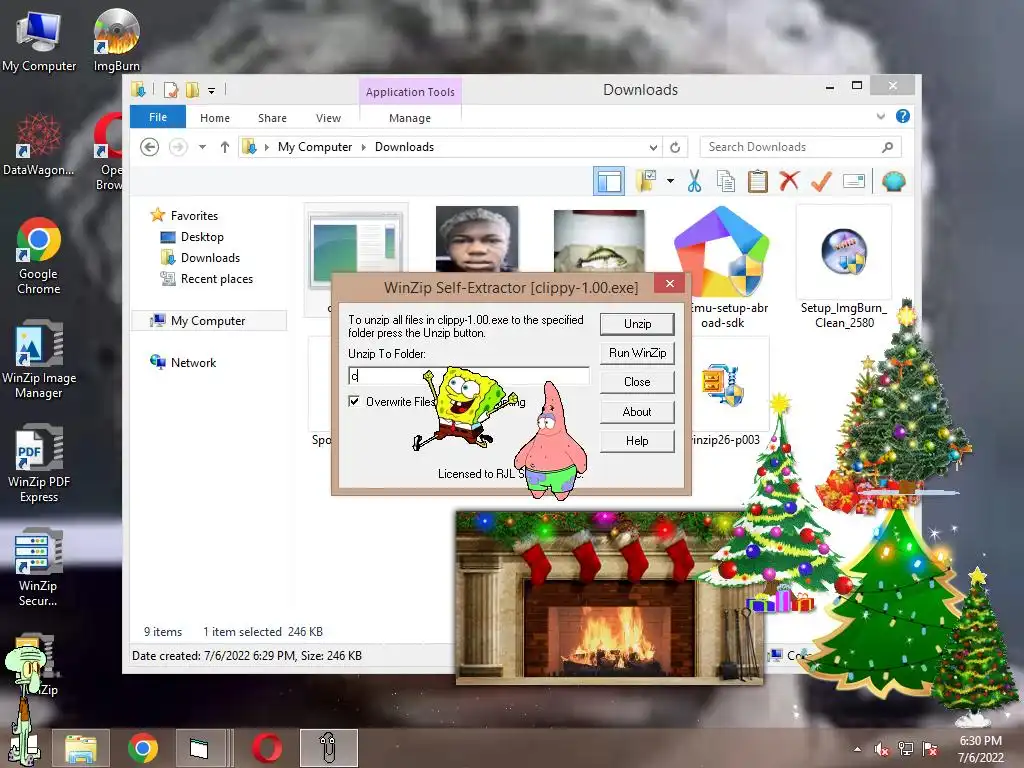Switch to the Share ribbon tab
1024x768 pixels.
tap(272, 118)
